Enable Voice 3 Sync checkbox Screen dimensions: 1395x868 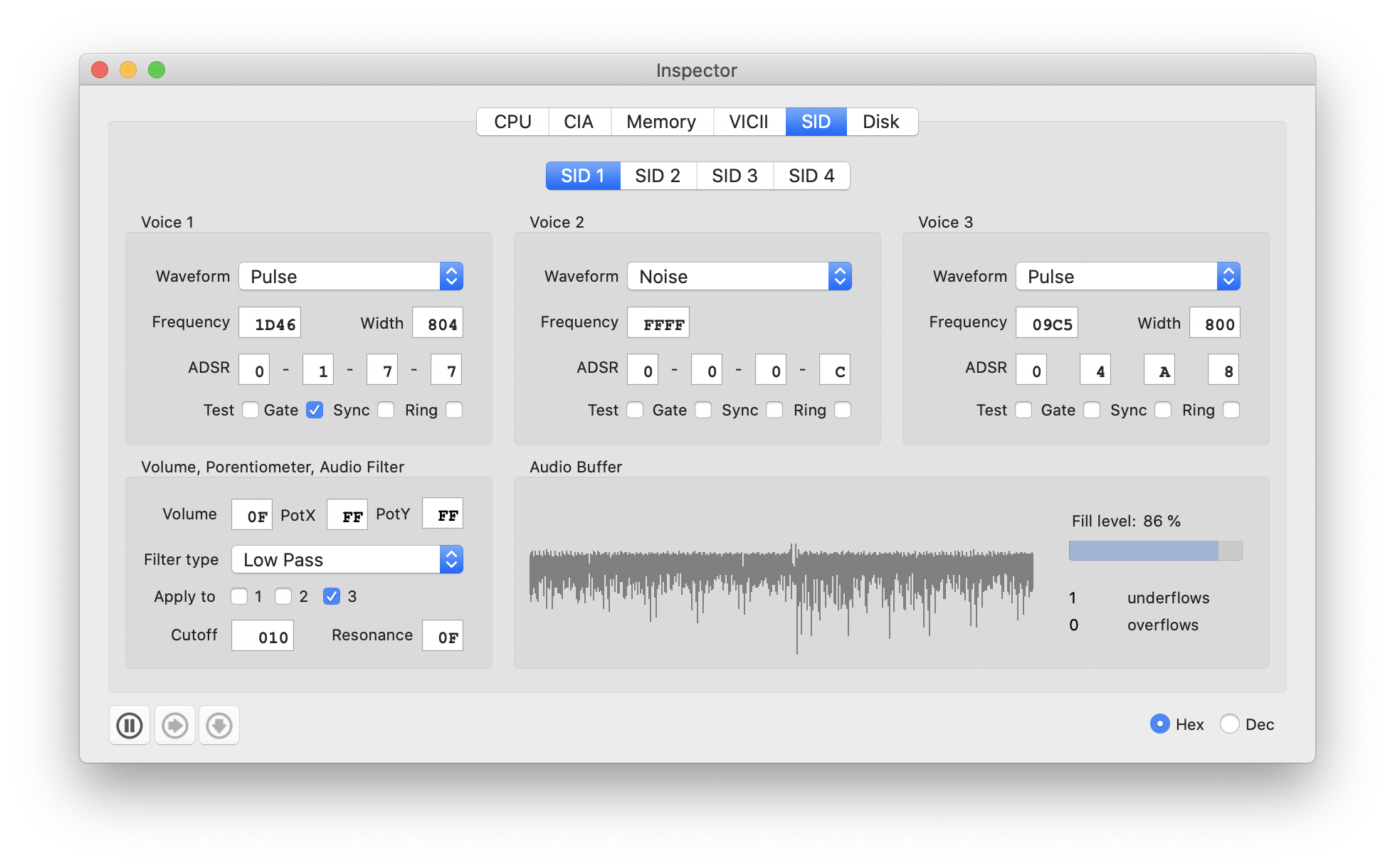click(1163, 410)
